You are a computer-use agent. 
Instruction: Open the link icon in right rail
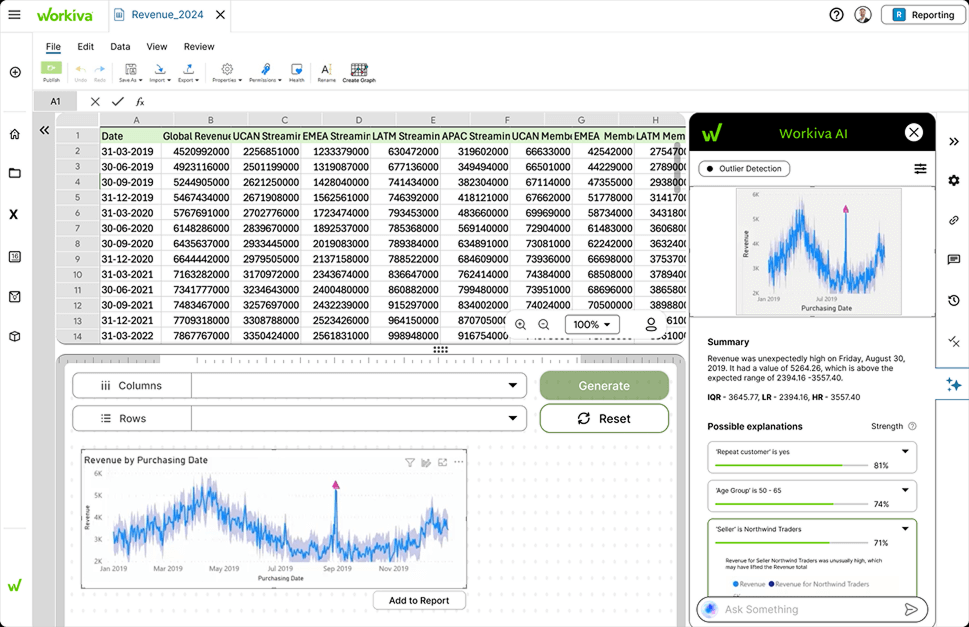point(954,220)
